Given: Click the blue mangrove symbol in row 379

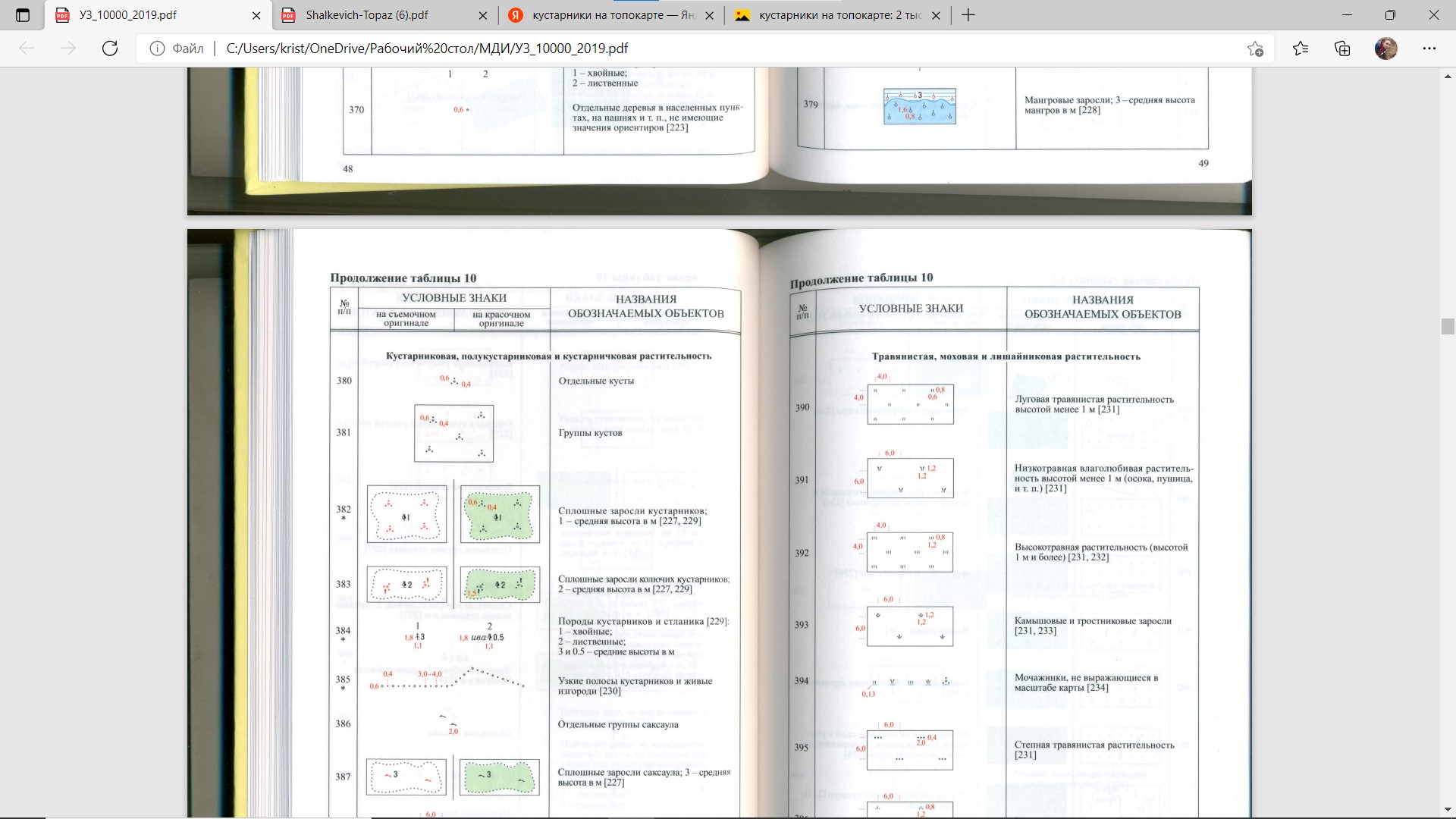Looking at the screenshot, I should [920, 106].
